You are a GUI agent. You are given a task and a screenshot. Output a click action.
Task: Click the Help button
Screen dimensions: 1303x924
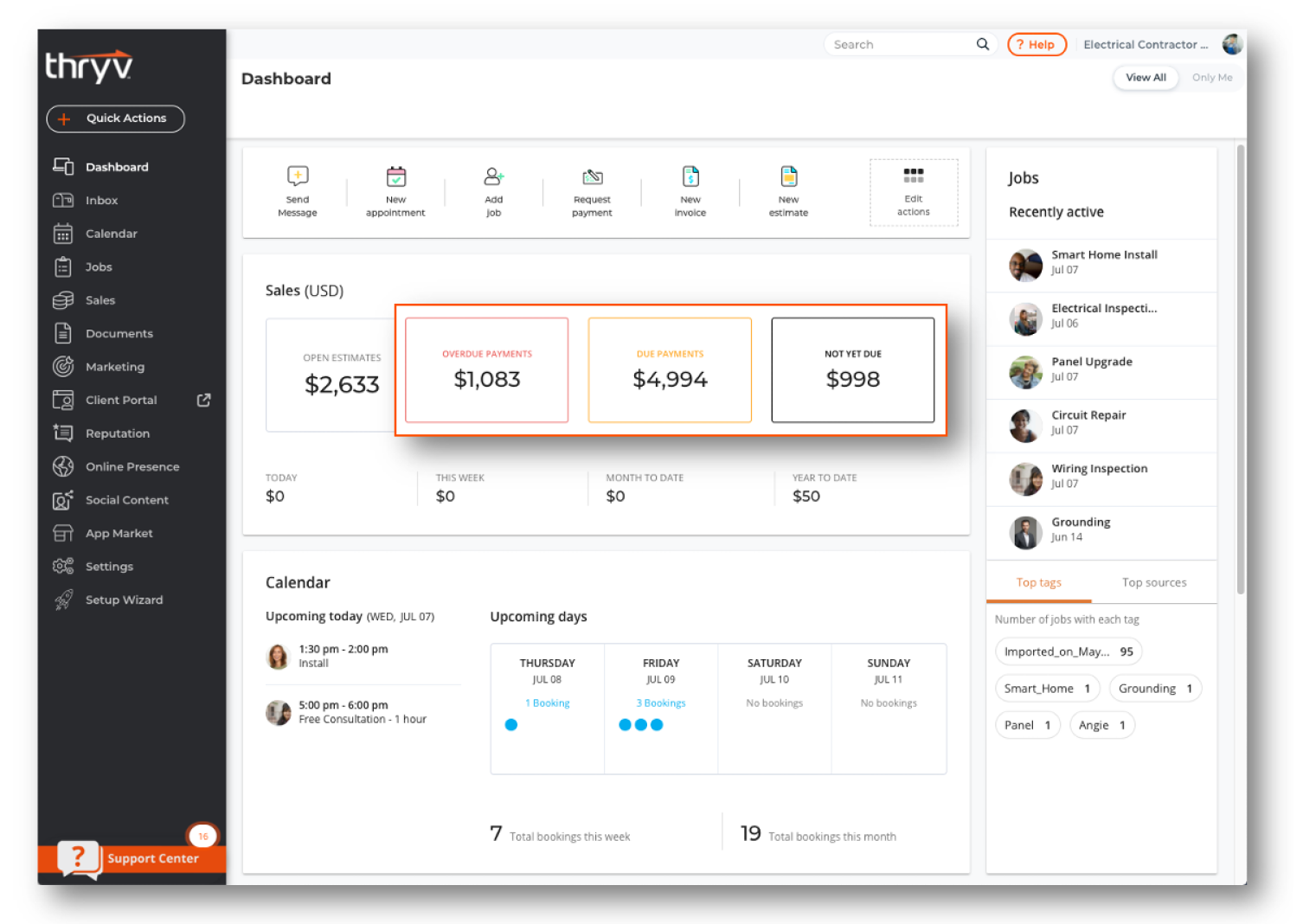click(1037, 44)
